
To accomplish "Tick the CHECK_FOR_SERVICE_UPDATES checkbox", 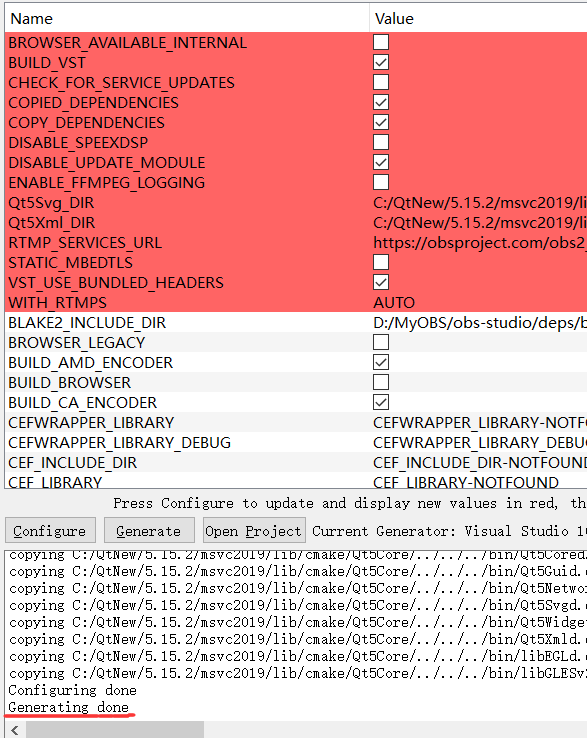I will [x=381, y=82].
